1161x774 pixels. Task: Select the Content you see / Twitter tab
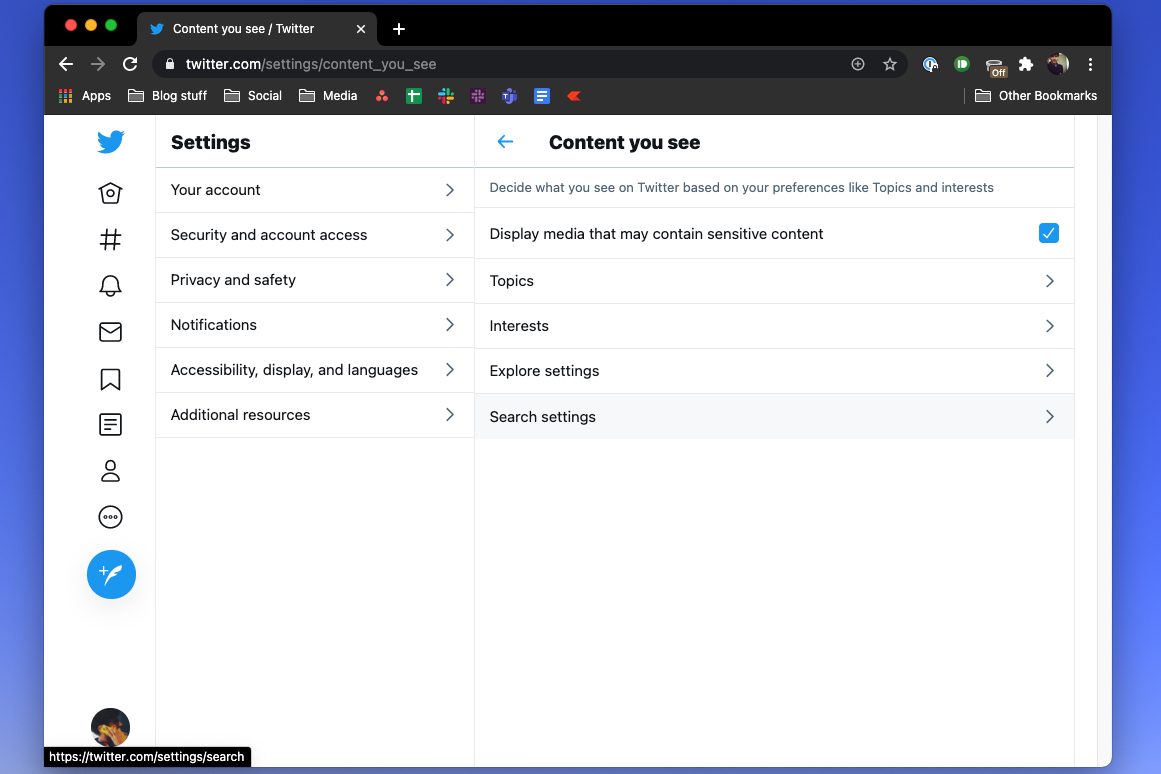(x=256, y=29)
